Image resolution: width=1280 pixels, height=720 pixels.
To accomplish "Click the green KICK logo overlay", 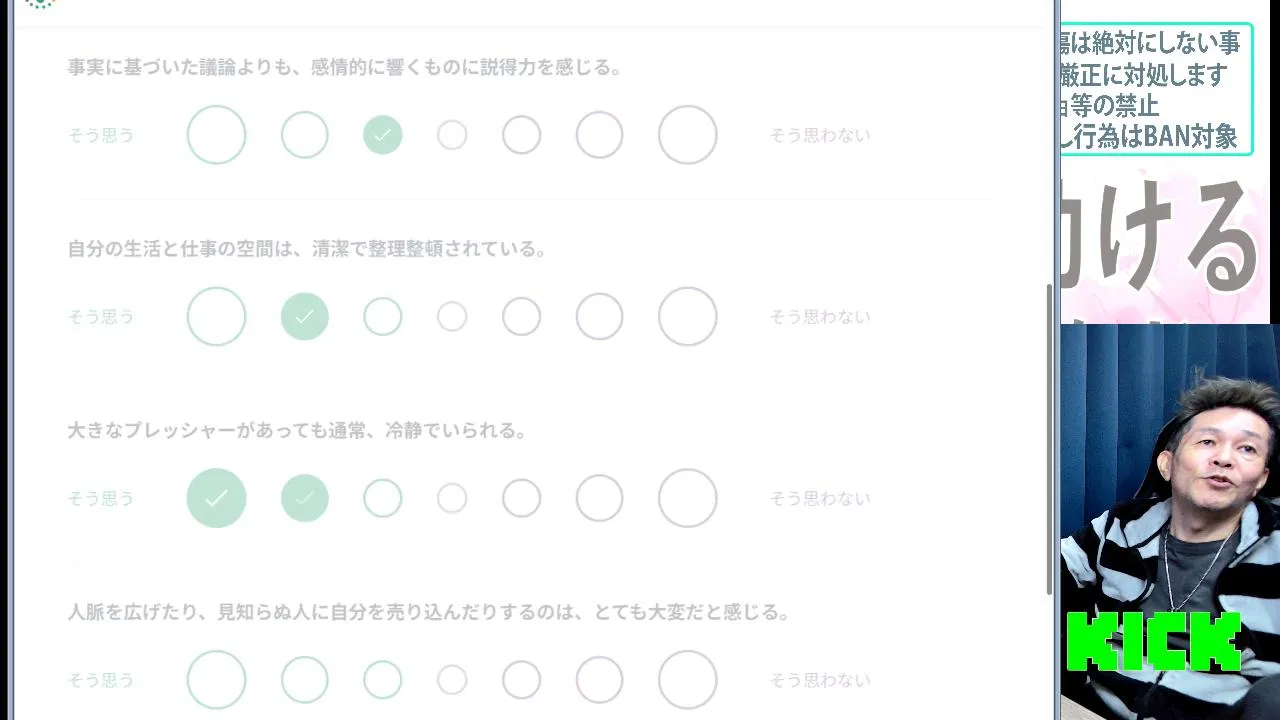I will click(1154, 642).
